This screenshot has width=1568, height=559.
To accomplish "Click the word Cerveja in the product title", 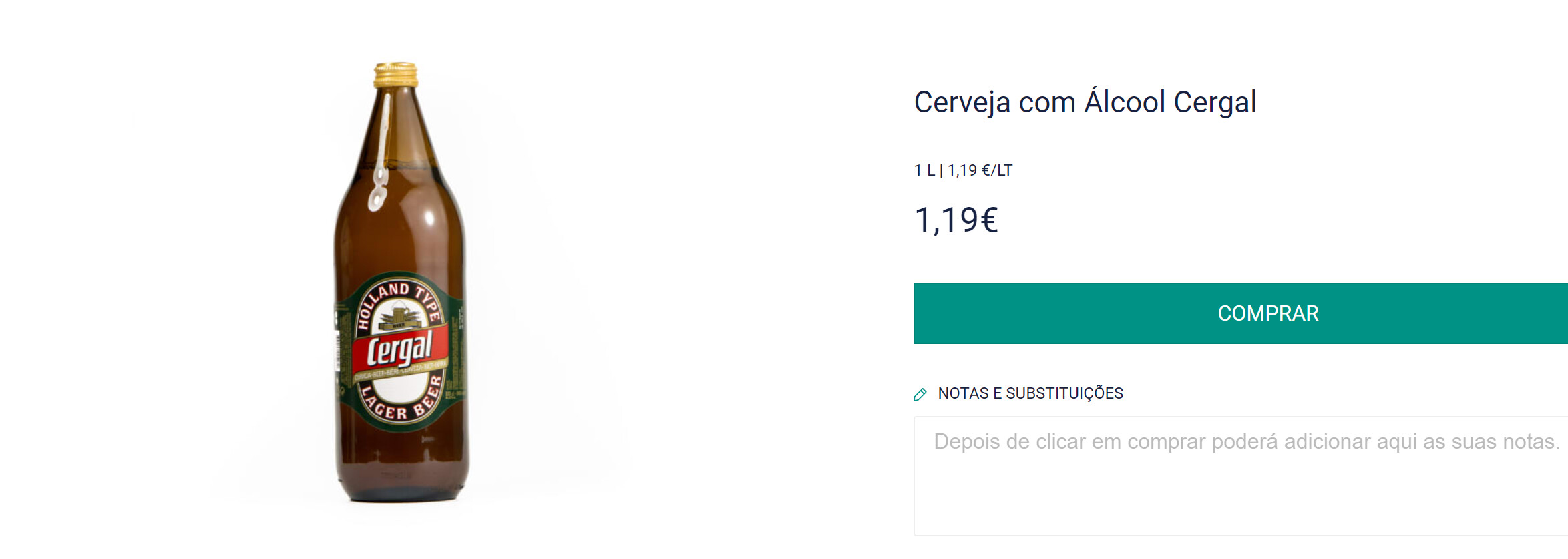I will (962, 102).
